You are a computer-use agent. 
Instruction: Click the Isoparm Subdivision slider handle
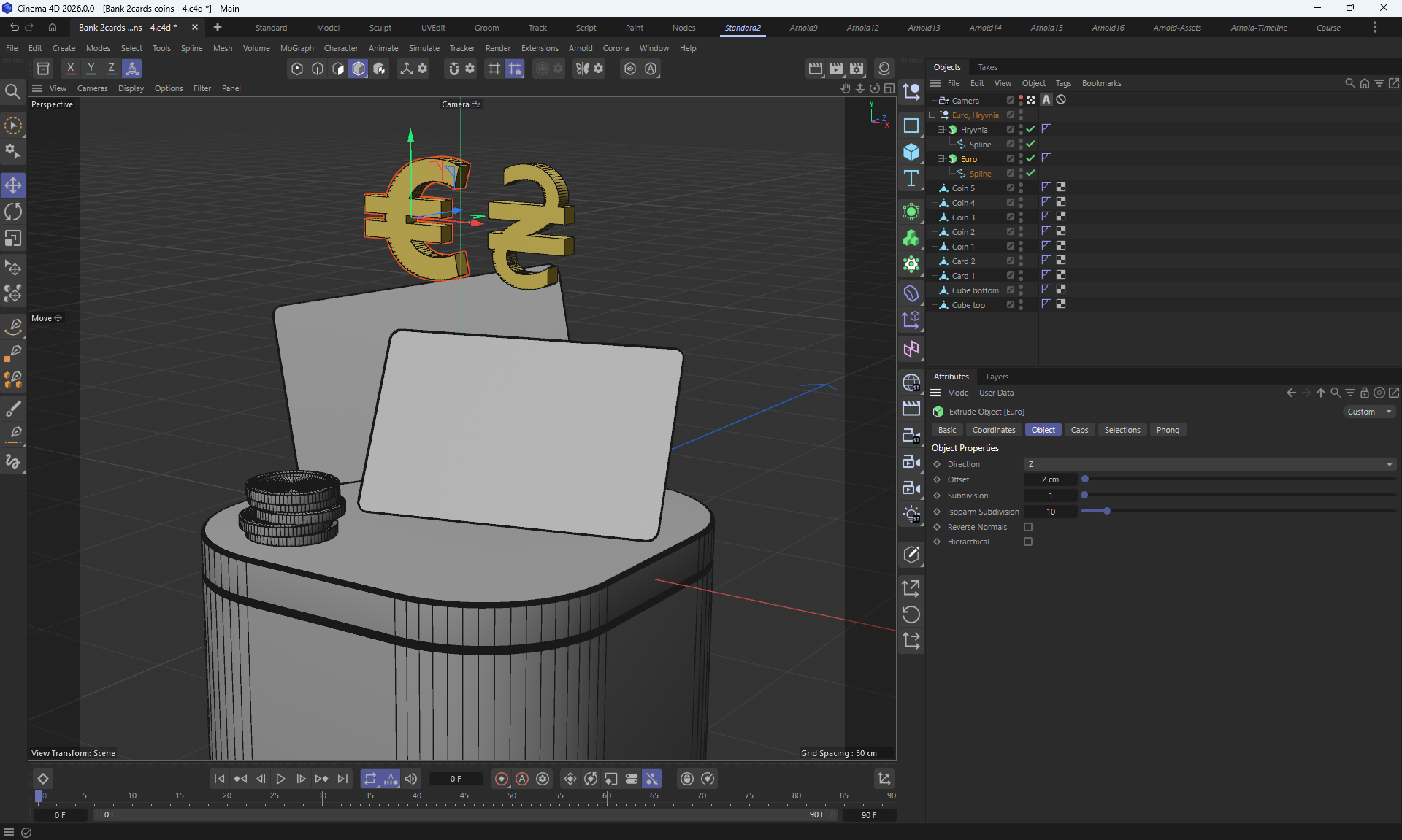pos(1107,512)
